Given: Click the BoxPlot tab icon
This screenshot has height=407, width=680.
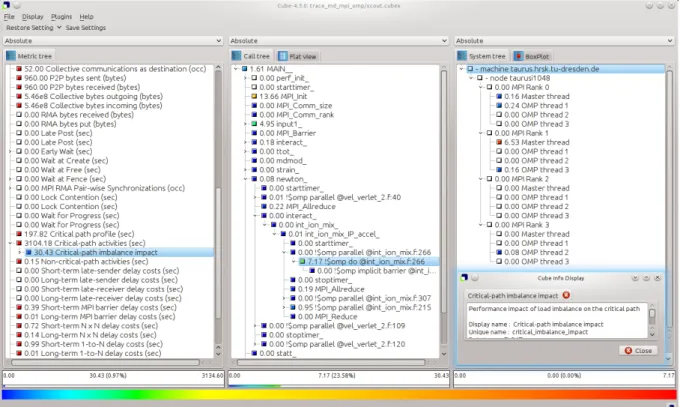Looking at the screenshot, I should click(518, 56).
